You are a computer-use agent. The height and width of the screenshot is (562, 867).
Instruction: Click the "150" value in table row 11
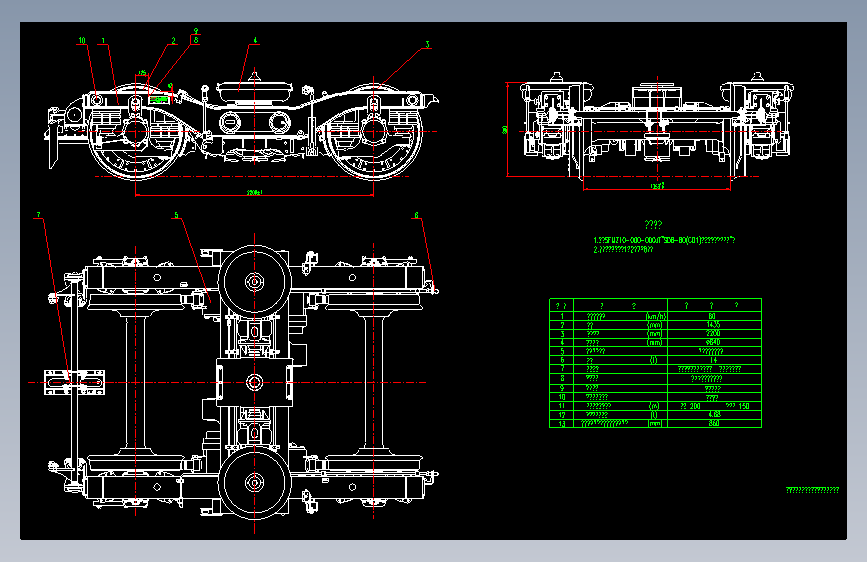(x=744, y=406)
